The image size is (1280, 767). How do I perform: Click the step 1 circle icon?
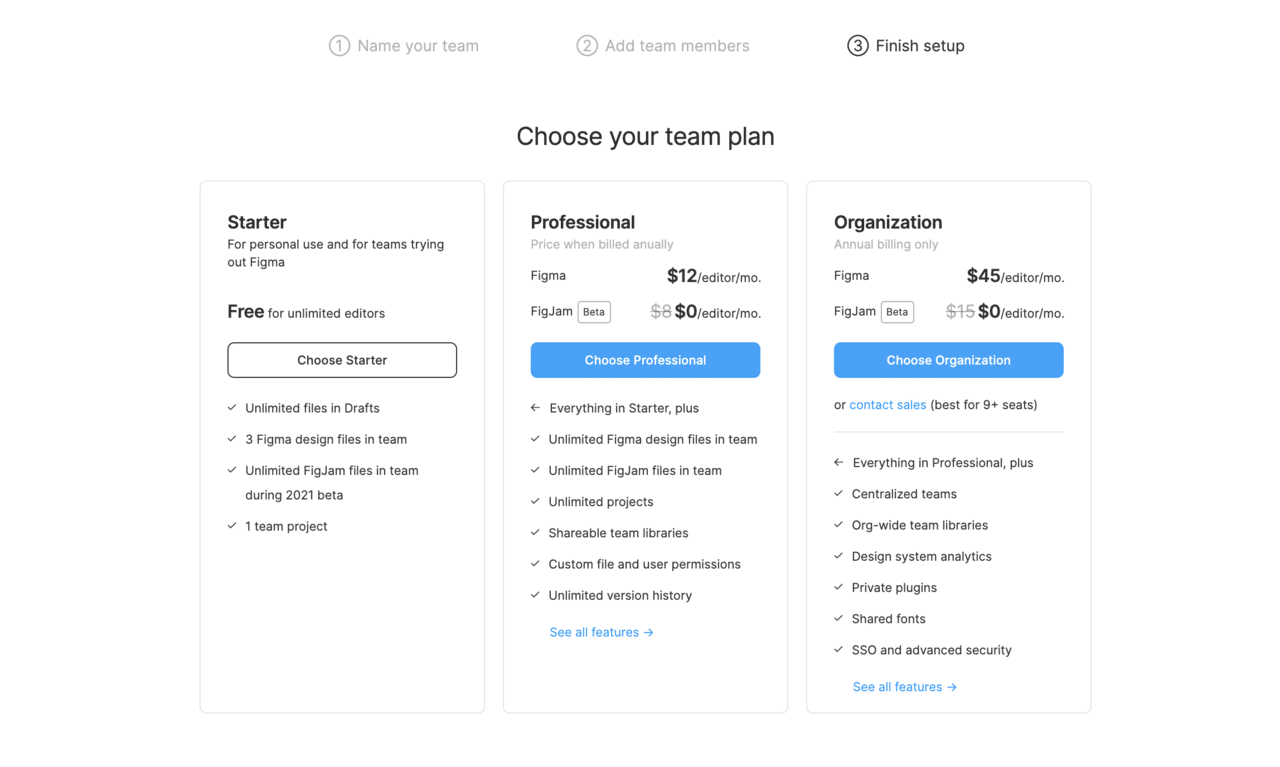tap(339, 46)
